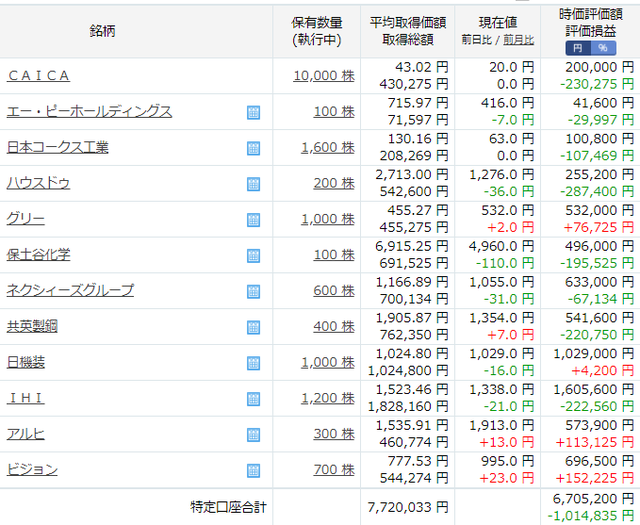Open the ネクシィーズグループ stock link
This screenshot has width=640, height=525.
click(x=70, y=291)
